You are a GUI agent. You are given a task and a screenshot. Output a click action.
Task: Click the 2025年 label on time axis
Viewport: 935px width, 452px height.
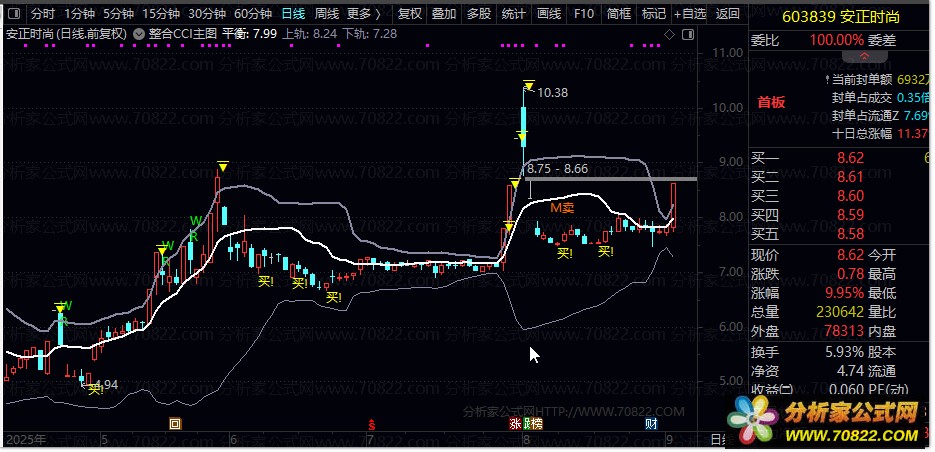[24, 440]
